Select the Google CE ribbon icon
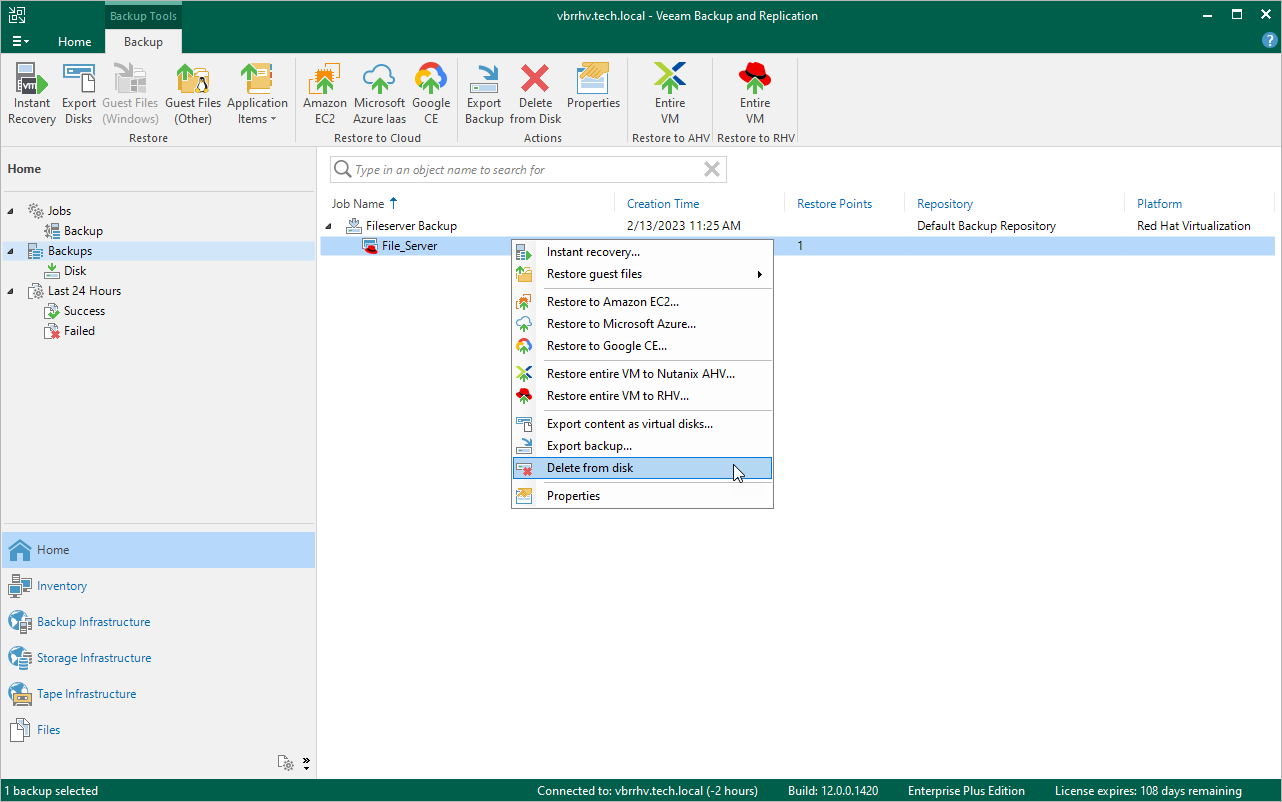Screen dimensions: 1282x802 [x=431, y=94]
